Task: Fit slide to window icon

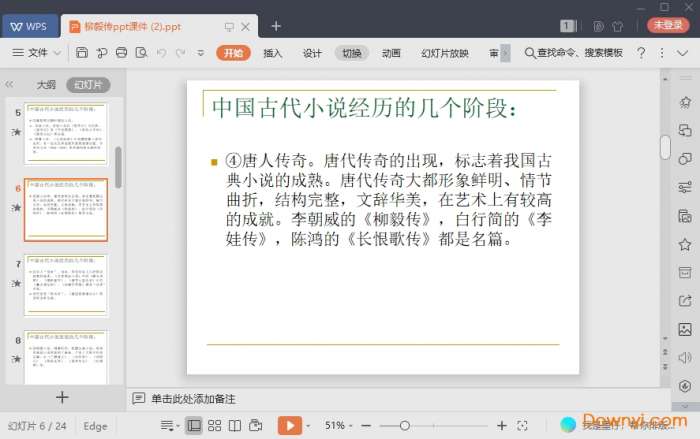Action: pyautogui.click(x=522, y=426)
